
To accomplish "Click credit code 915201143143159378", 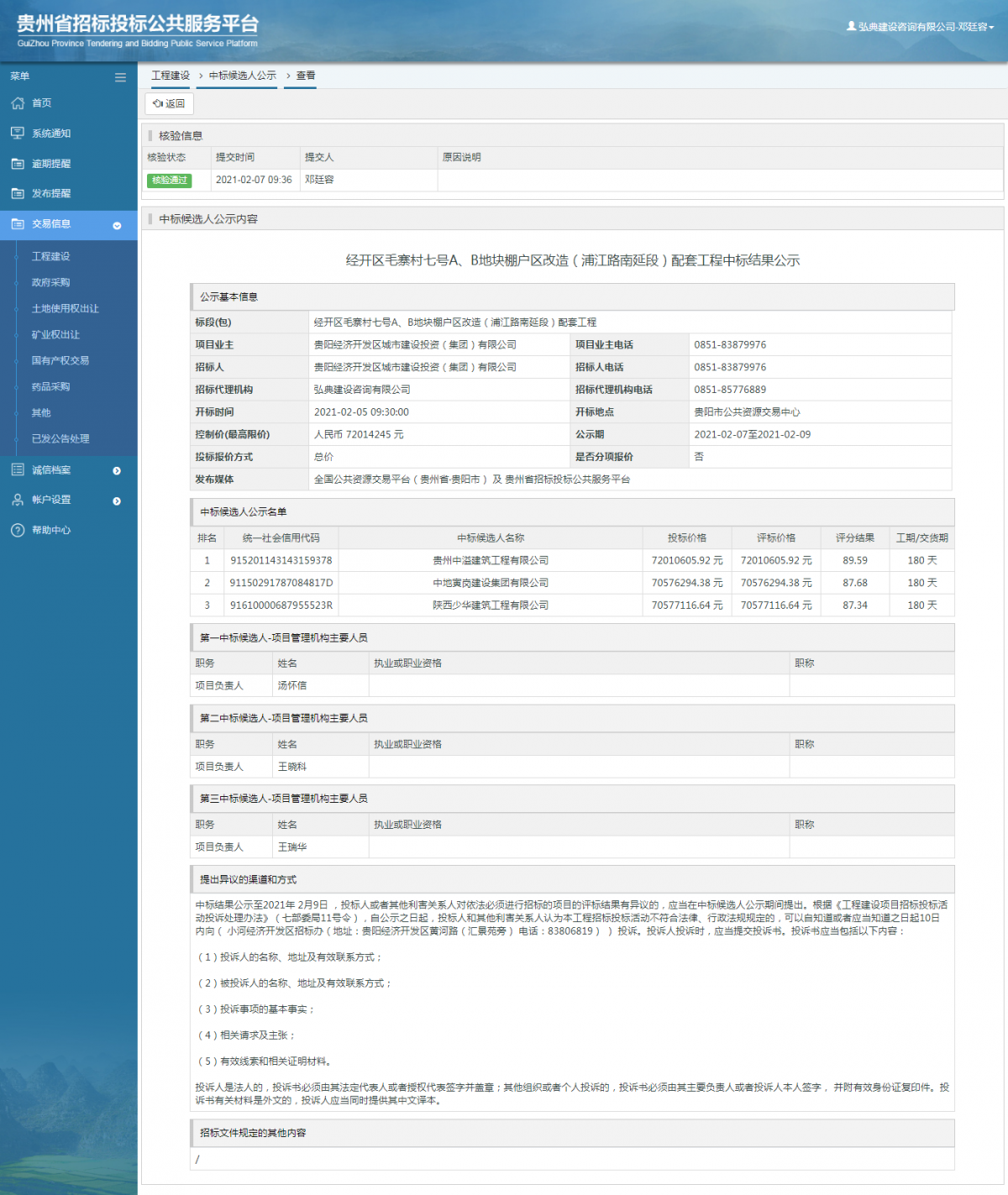I will (x=281, y=560).
